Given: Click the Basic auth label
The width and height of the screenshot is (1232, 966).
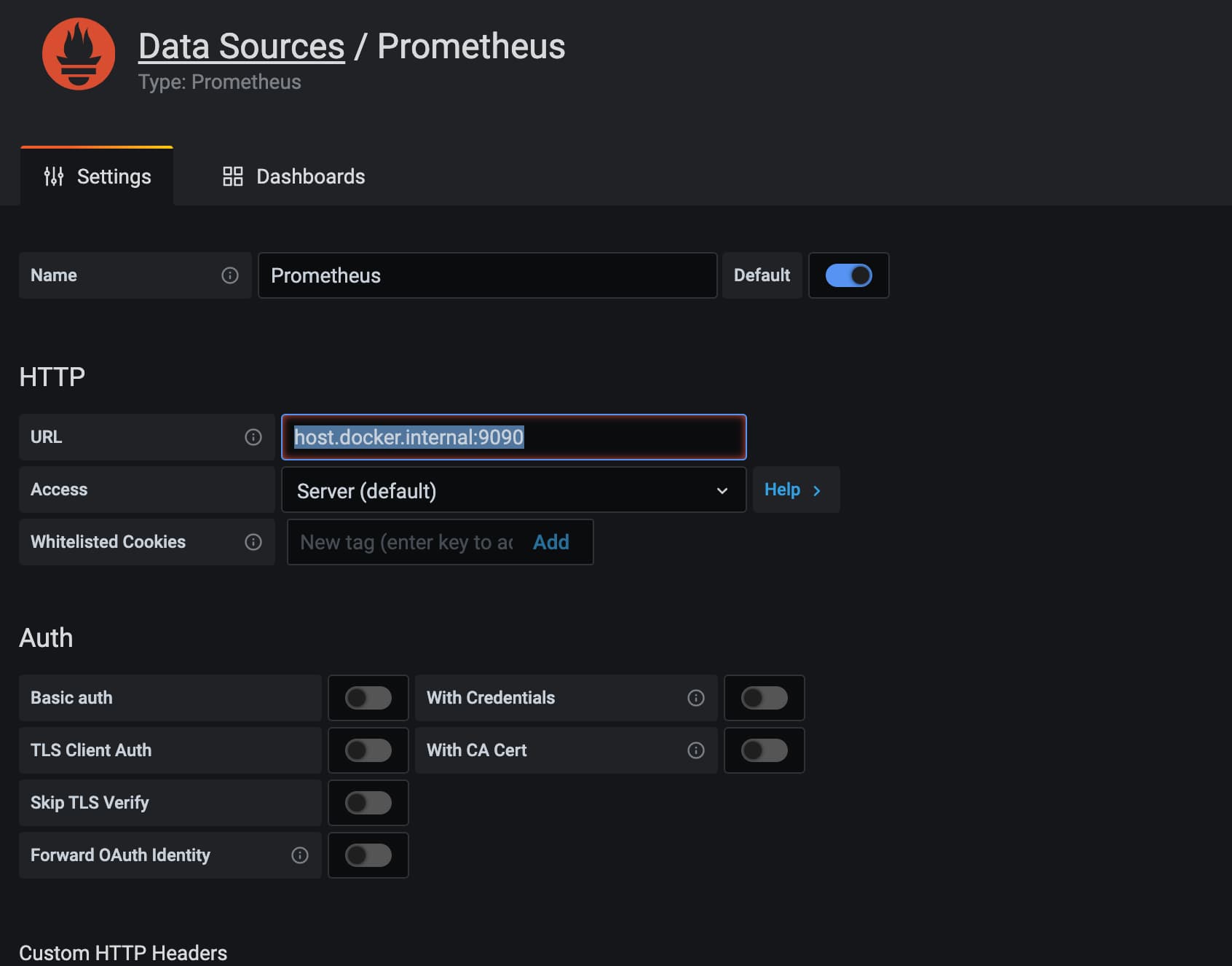Looking at the screenshot, I should pos(71,698).
